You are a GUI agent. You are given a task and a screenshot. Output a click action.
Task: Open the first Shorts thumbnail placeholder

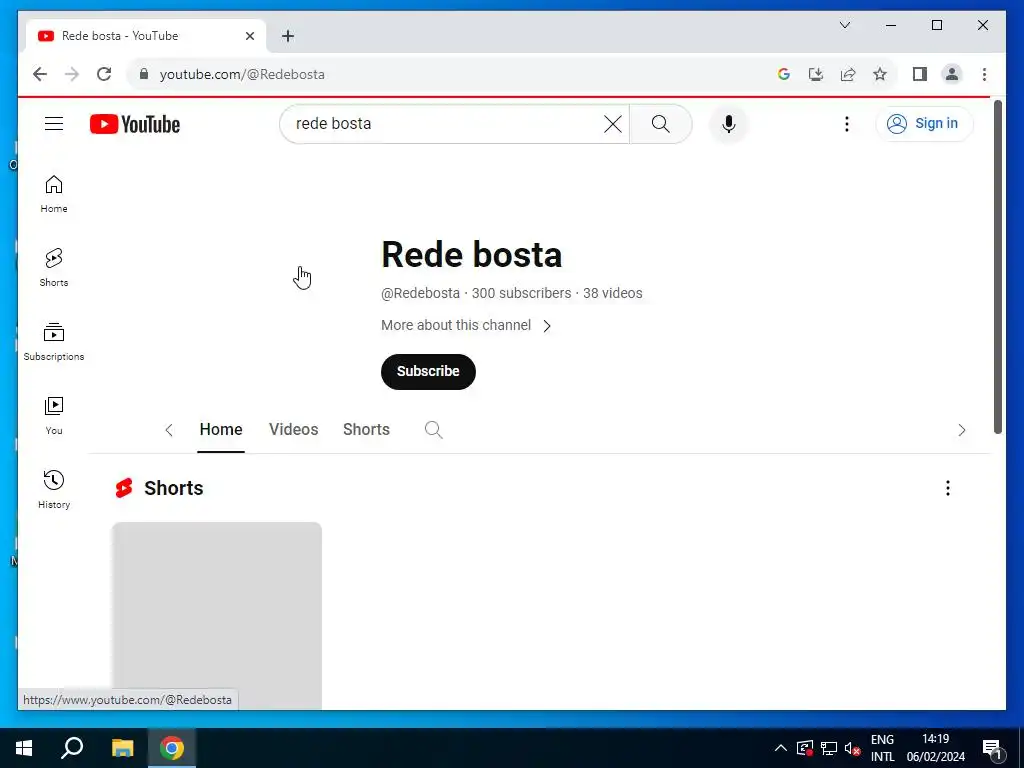click(217, 615)
